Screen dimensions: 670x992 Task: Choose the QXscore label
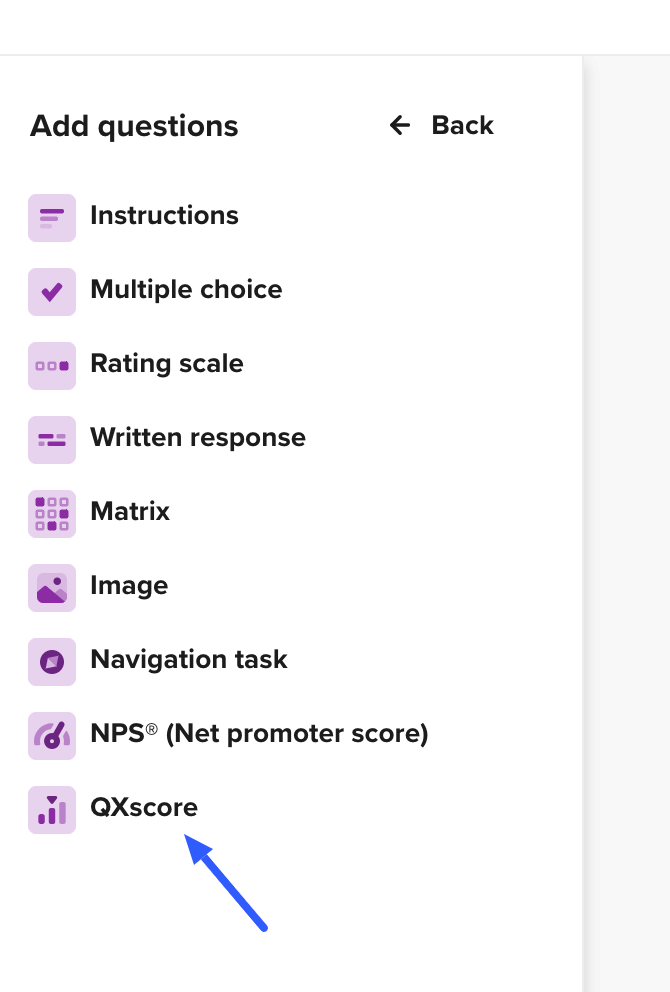144,807
